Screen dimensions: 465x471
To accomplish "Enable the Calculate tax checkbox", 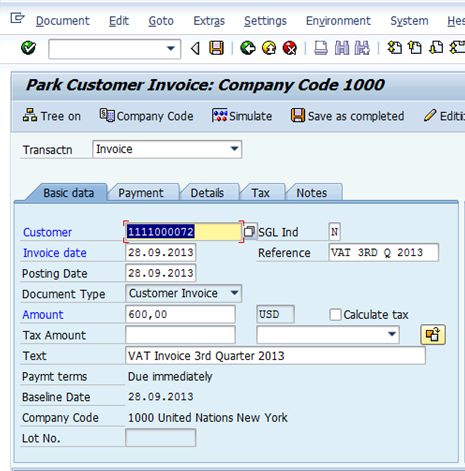I will (335, 314).
